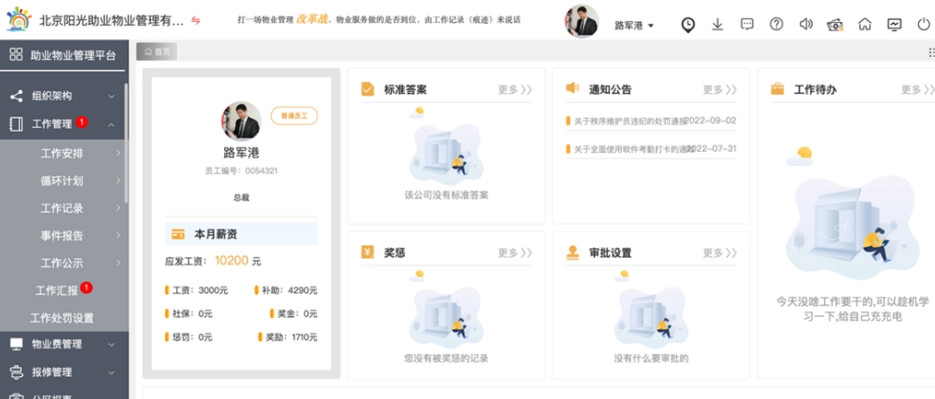Expand 工作记录 submenu arrow
The width and height of the screenshot is (935, 399).
tap(118, 208)
